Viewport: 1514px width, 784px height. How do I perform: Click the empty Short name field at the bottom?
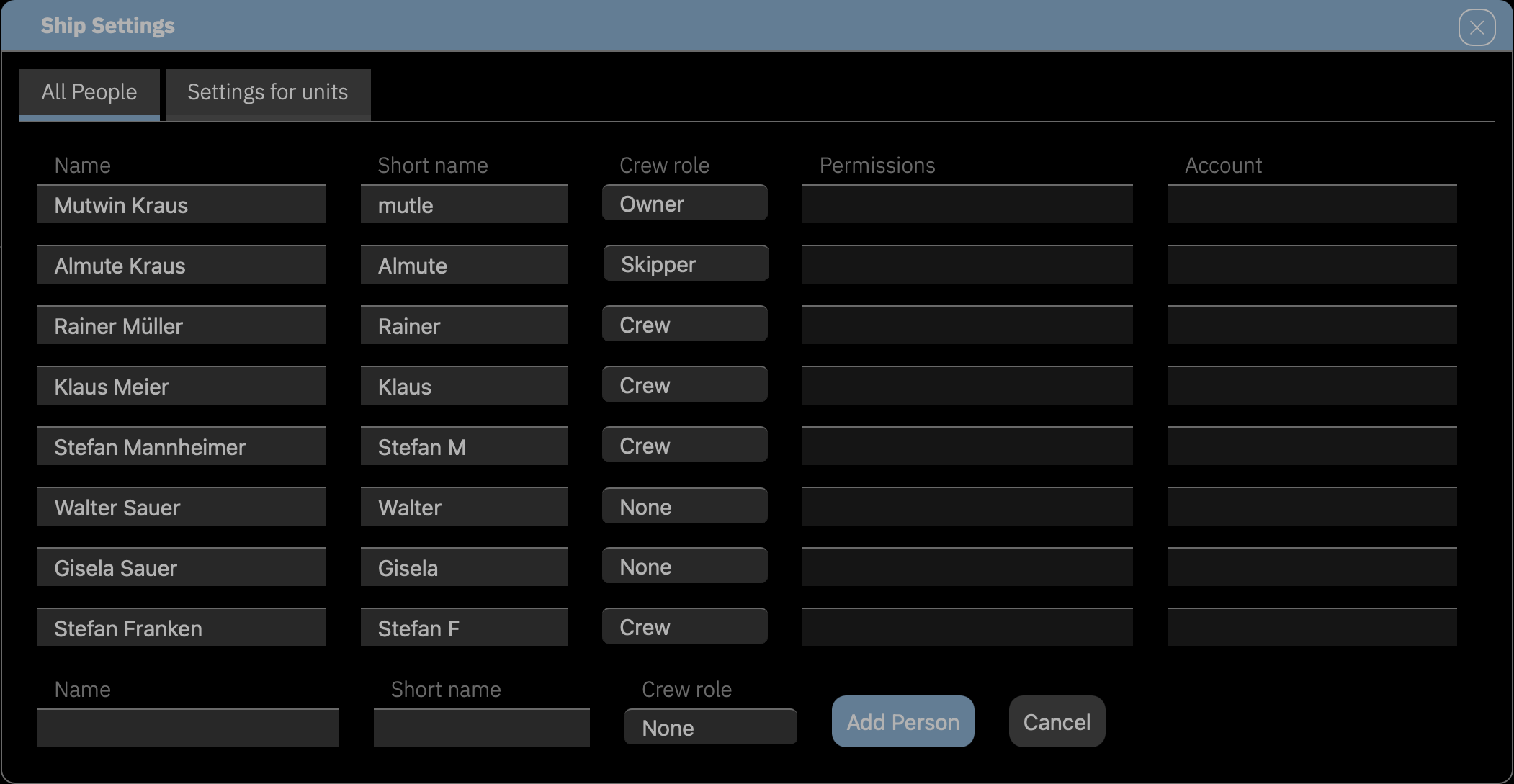tap(482, 728)
